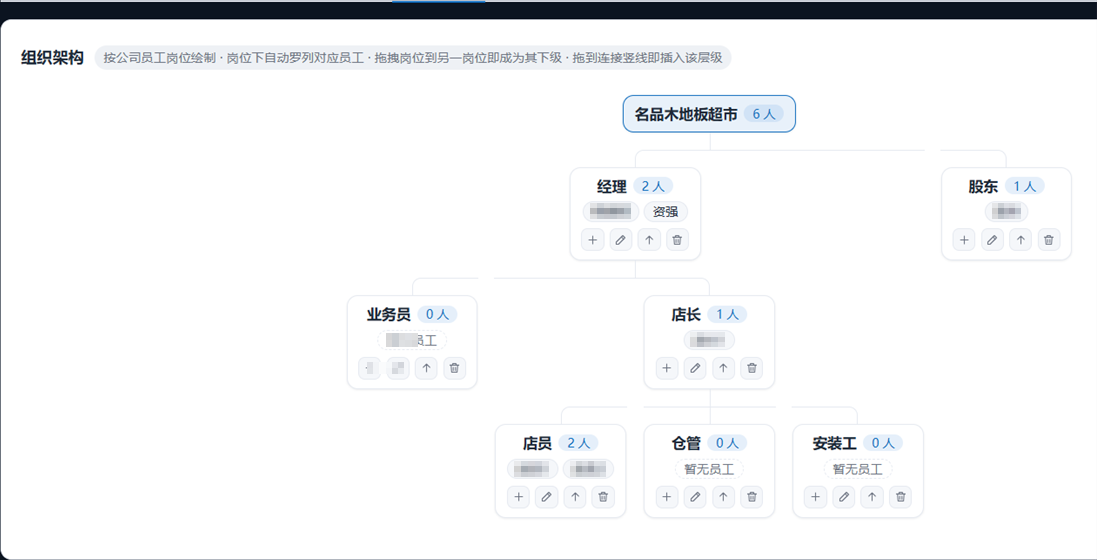Edit the 经理 position with pencil icon
This screenshot has height=560, width=1097.
(621, 240)
